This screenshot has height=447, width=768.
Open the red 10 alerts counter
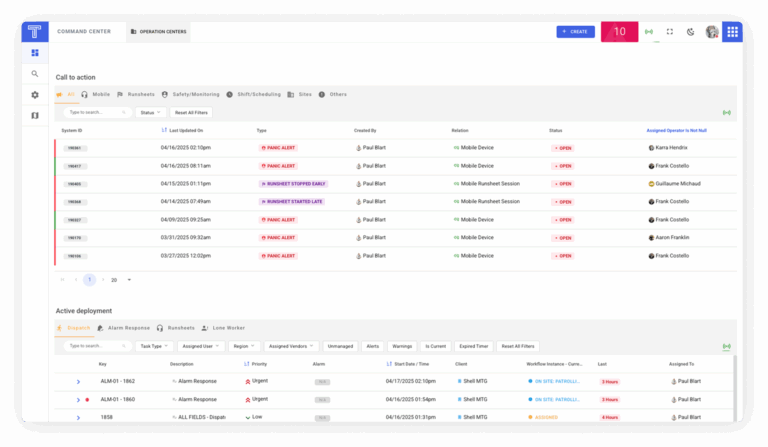tap(620, 32)
